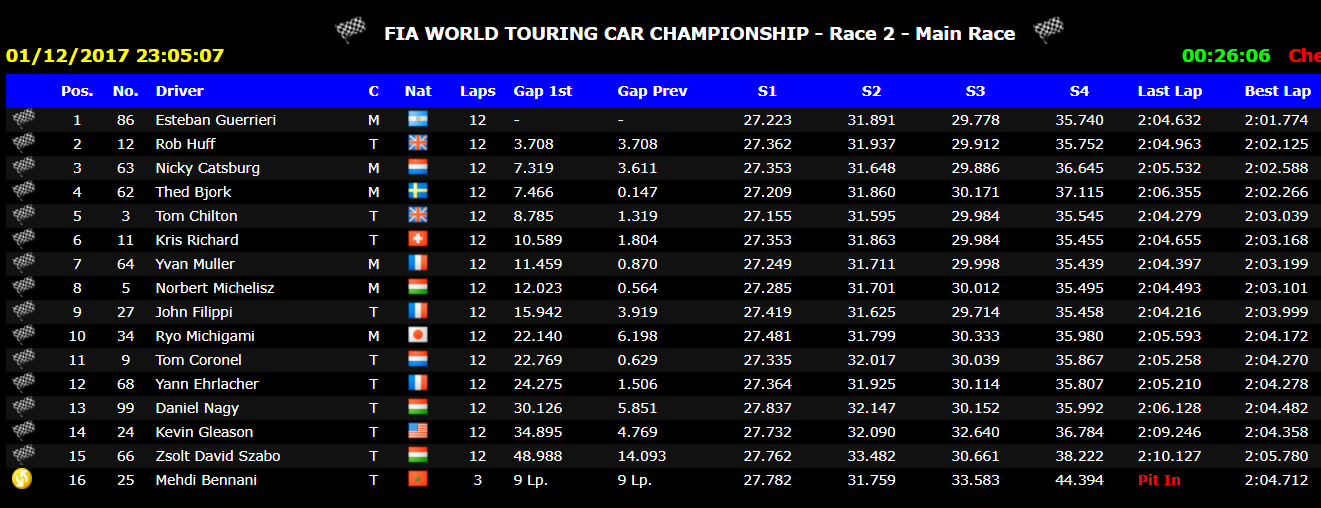Click the Gap 1st column header

pyautogui.click(x=542, y=91)
